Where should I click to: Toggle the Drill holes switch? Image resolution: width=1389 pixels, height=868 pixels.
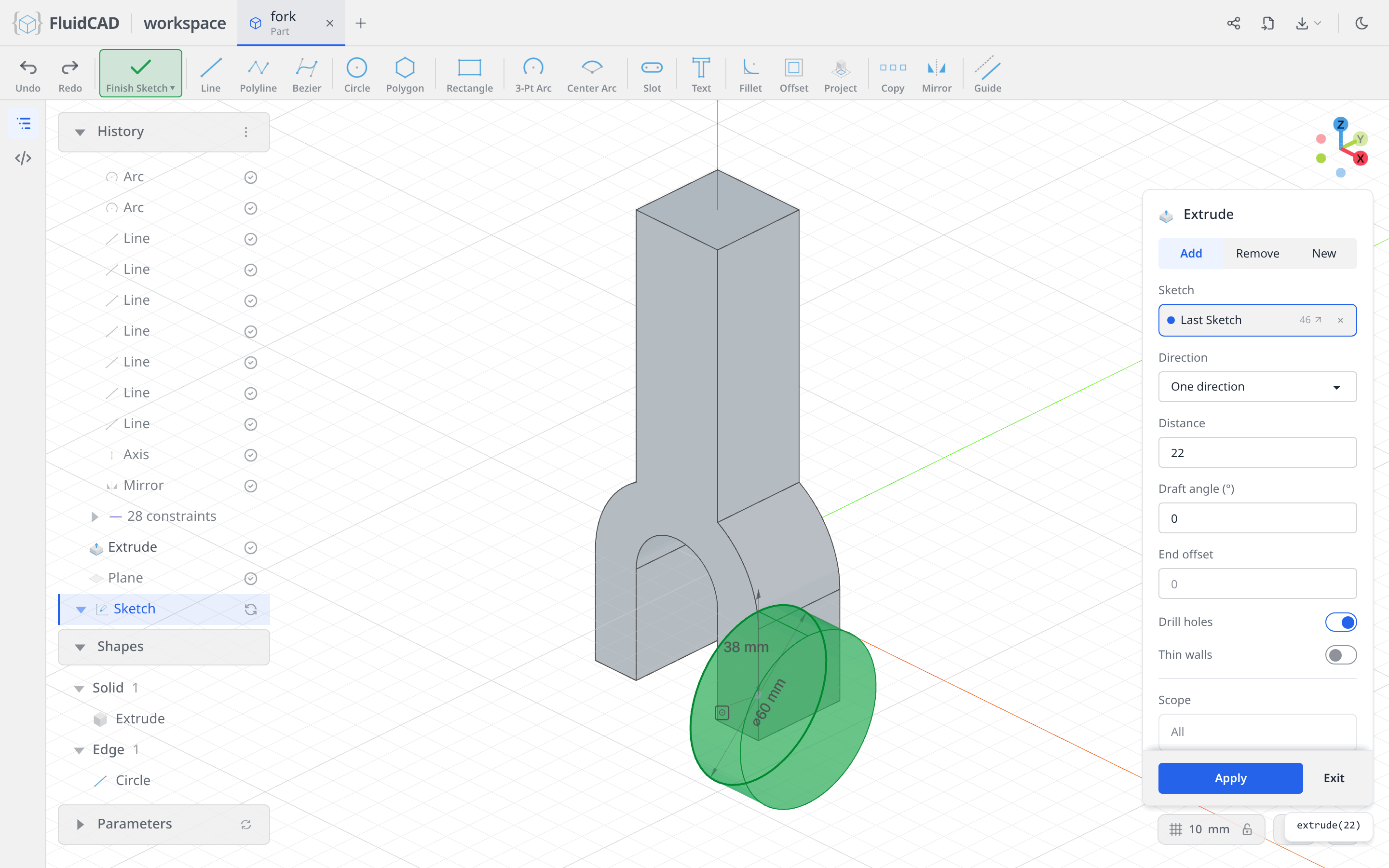pos(1341,622)
